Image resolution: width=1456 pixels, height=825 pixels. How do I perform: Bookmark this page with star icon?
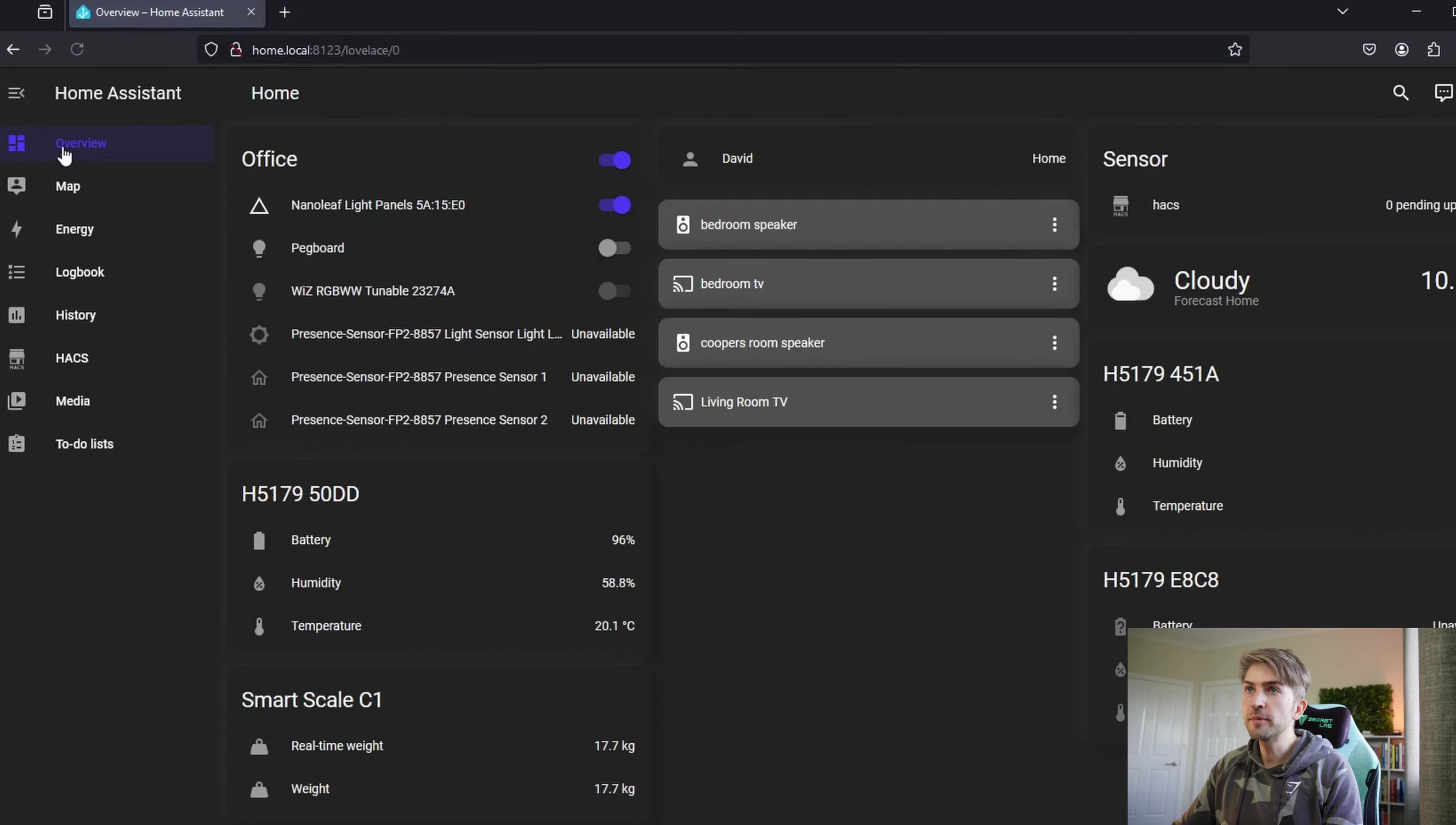pyautogui.click(x=1235, y=50)
